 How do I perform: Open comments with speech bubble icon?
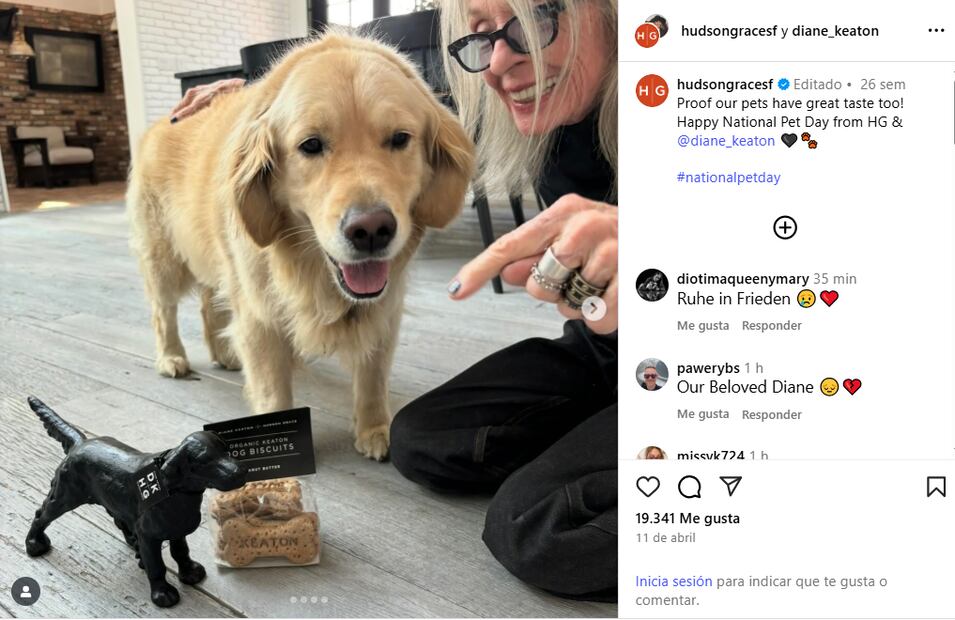pos(689,487)
